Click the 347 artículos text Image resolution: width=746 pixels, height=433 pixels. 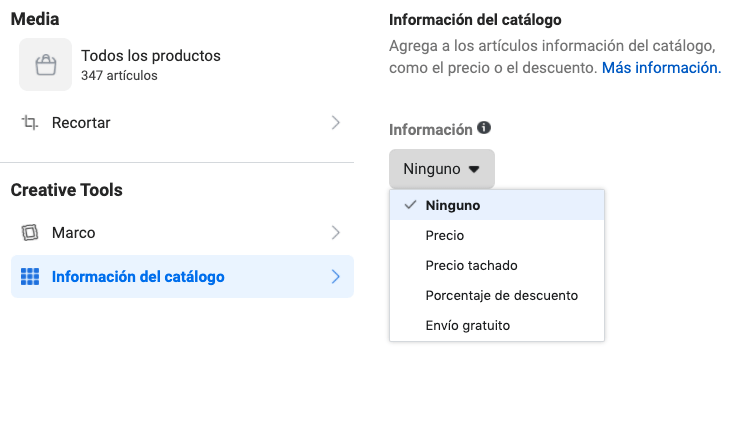119,76
